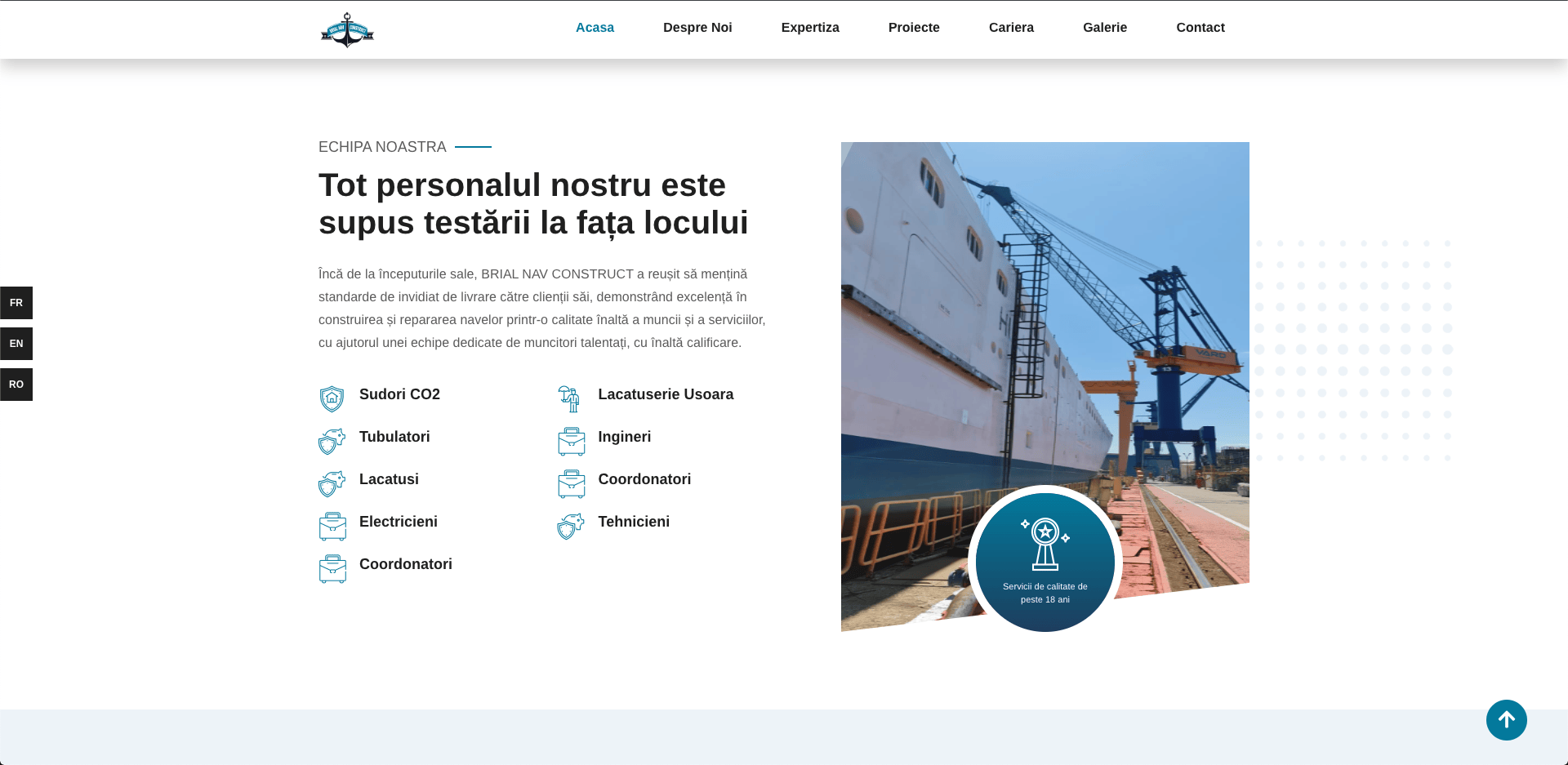The height and width of the screenshot is (765, 1568).
Task: Click the anchor logo in the header
Action: pyautogui.click(x=347, y=29)
